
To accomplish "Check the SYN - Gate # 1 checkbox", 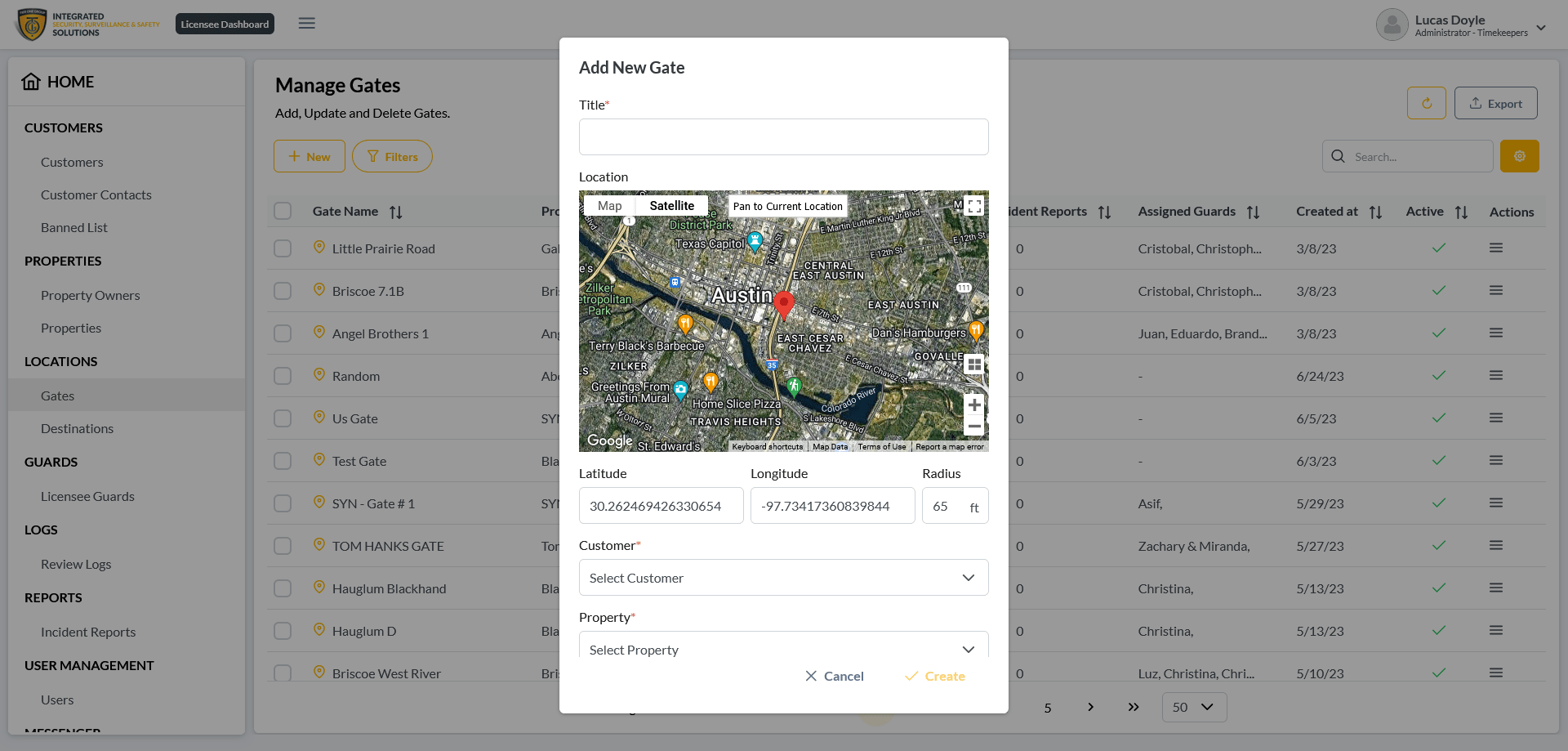I will [x=283, y=503].
